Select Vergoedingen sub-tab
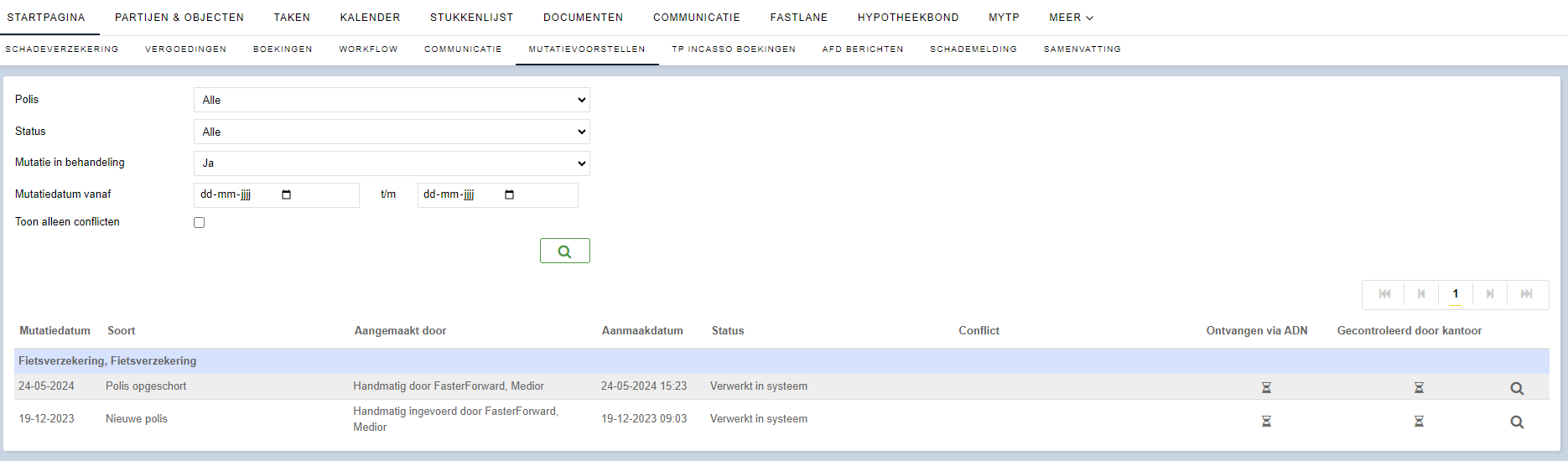Viewport: 1568px width, 461px height. [x=185, y=49]
